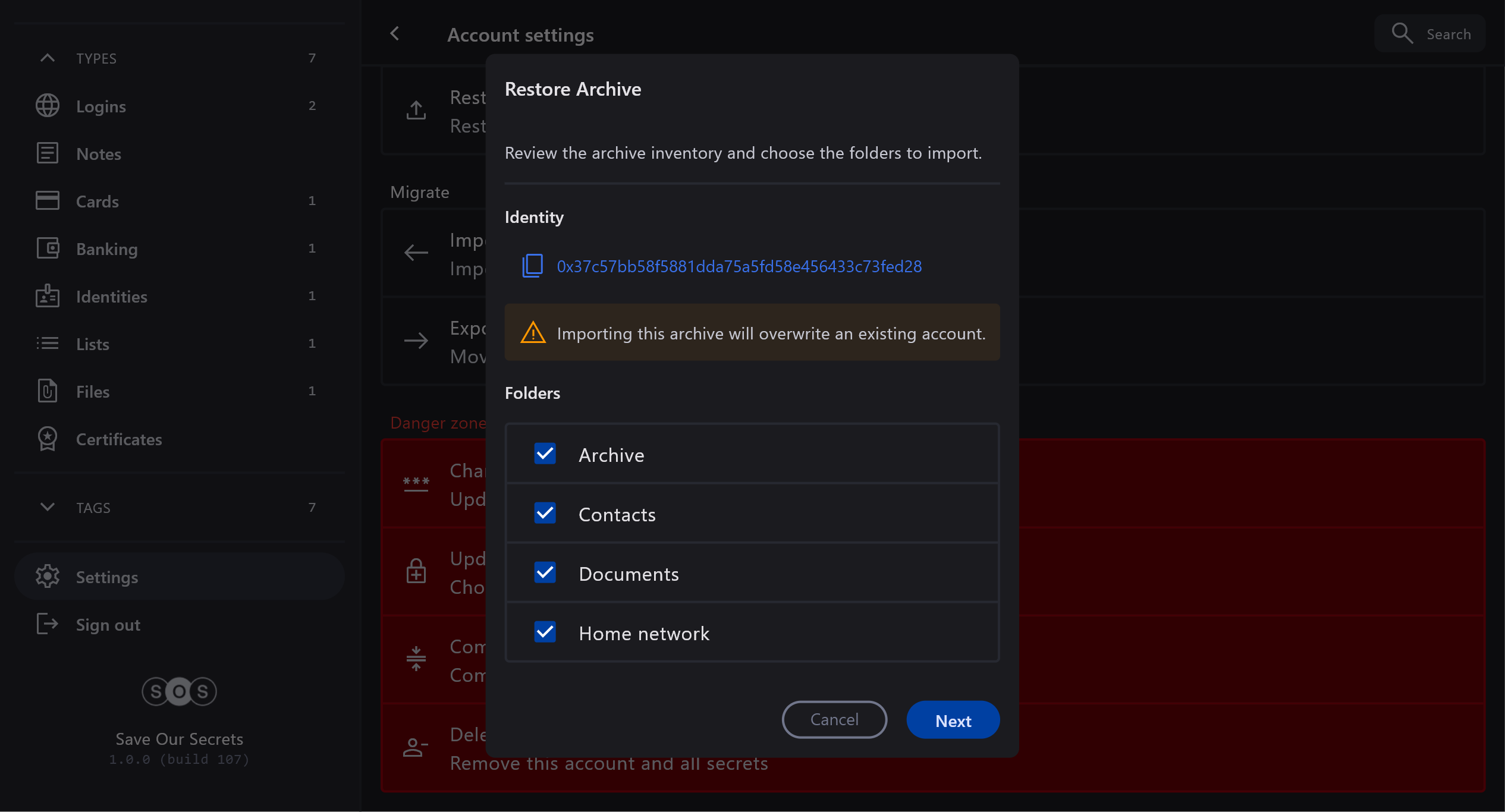Go back using the header chevron

(395, 34)
